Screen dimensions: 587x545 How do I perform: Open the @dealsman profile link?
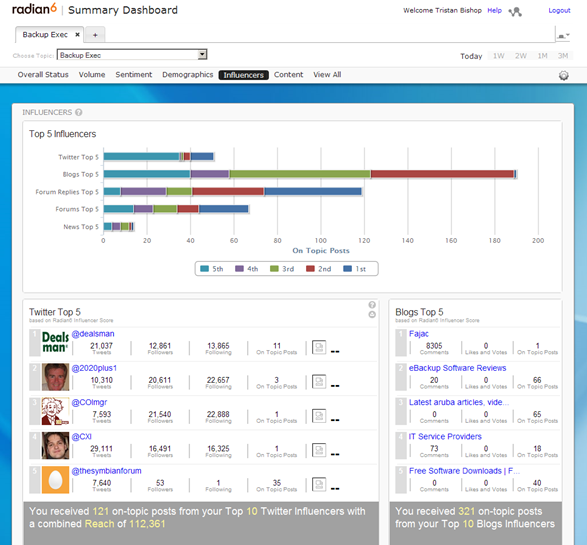pos(93,334)
